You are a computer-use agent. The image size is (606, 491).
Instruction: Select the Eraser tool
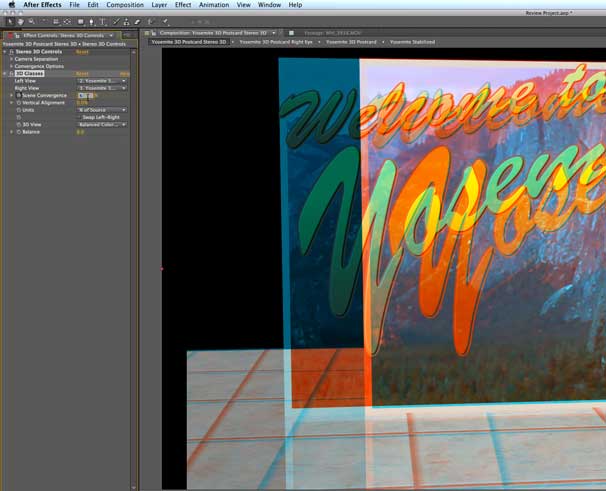pos(137,22)
